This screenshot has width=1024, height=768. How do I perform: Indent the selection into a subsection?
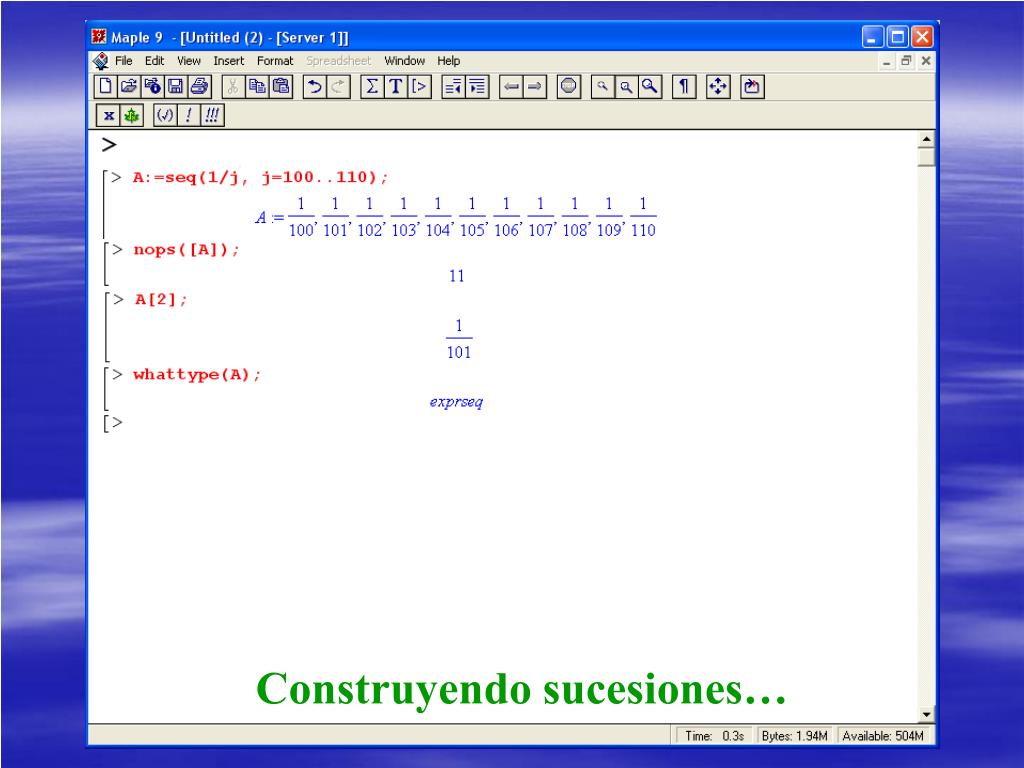click(477, 86)
